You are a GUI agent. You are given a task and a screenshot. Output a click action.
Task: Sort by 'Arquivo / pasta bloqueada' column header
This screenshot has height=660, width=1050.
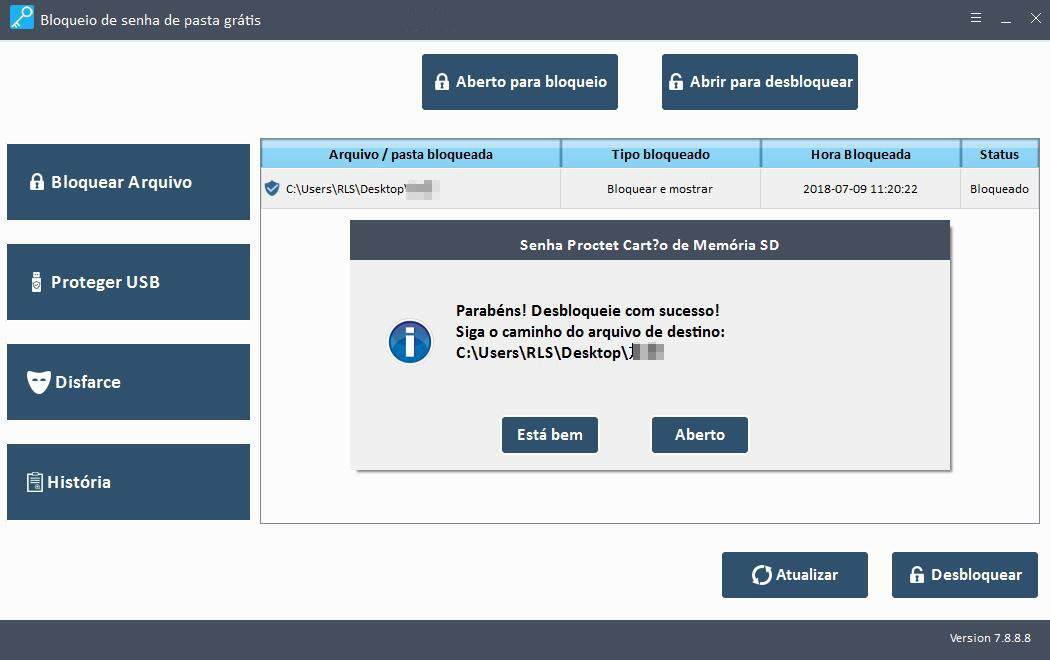tap(410, 154)
